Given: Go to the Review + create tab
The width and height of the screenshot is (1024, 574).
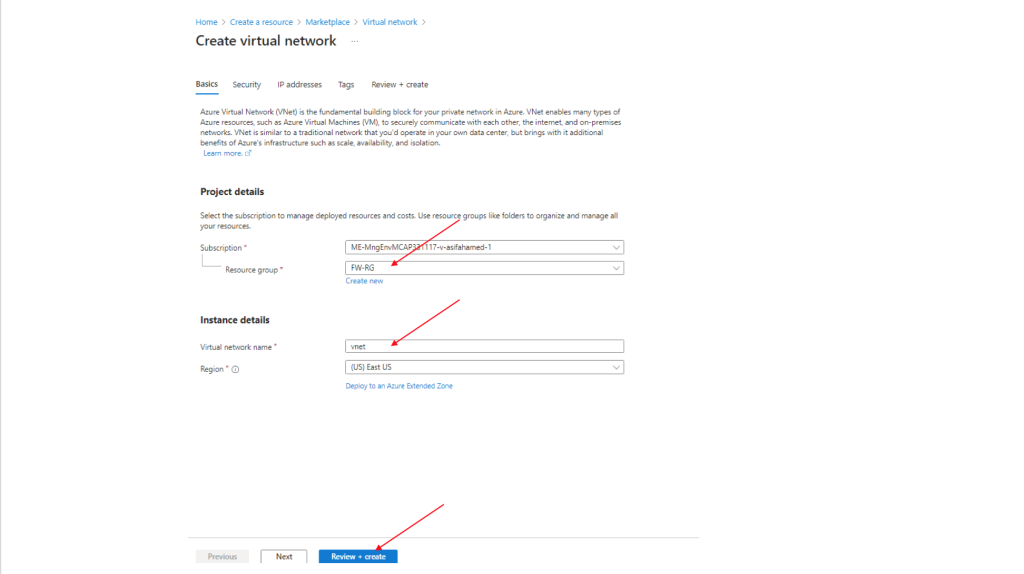Looking at the screenshot, I should pos(399,85).
